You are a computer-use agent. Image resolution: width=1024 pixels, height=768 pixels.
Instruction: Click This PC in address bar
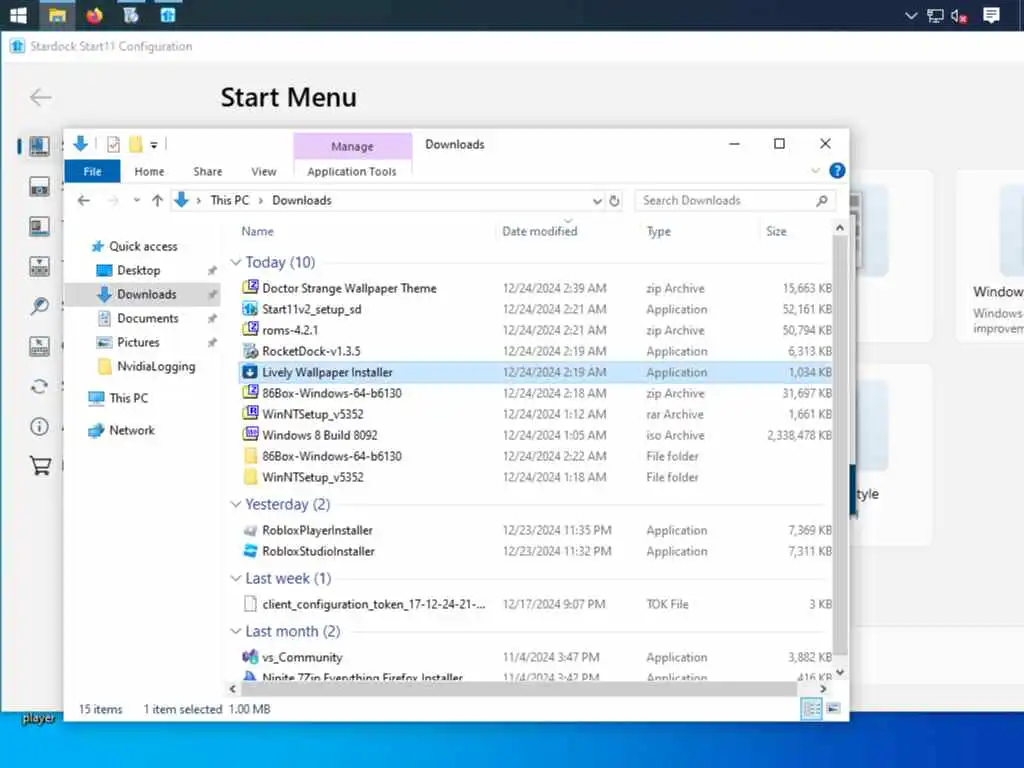[229, 200]
